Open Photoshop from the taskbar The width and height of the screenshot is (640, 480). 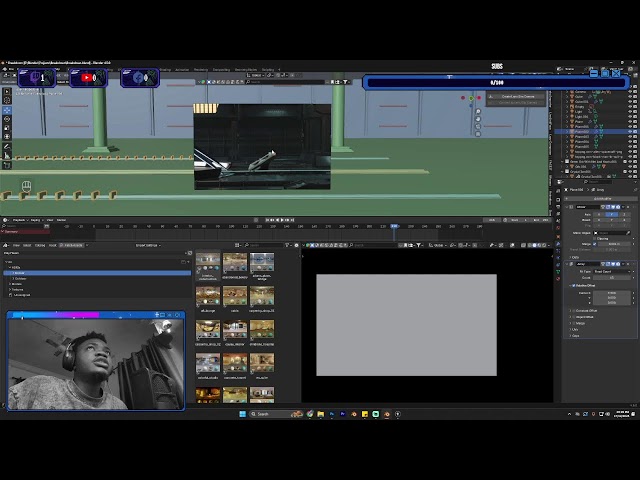point(332,414)
